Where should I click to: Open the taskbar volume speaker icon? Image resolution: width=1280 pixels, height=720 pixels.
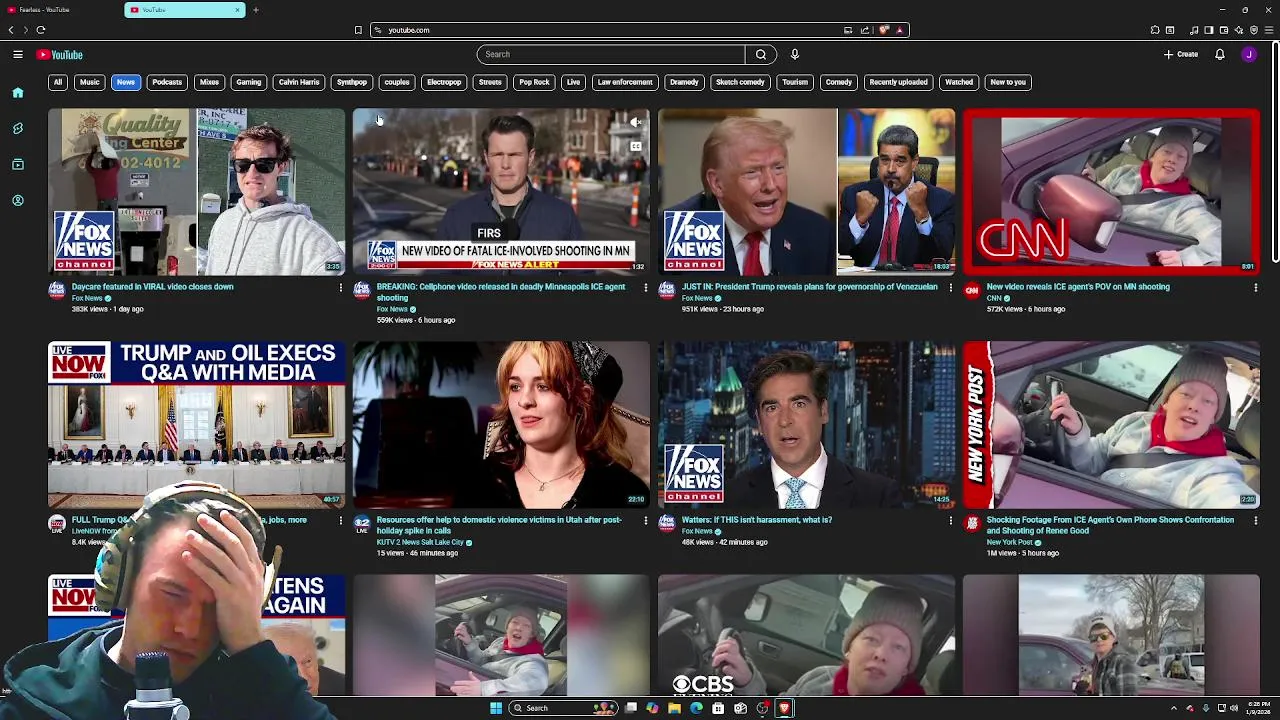[1235, 708]
